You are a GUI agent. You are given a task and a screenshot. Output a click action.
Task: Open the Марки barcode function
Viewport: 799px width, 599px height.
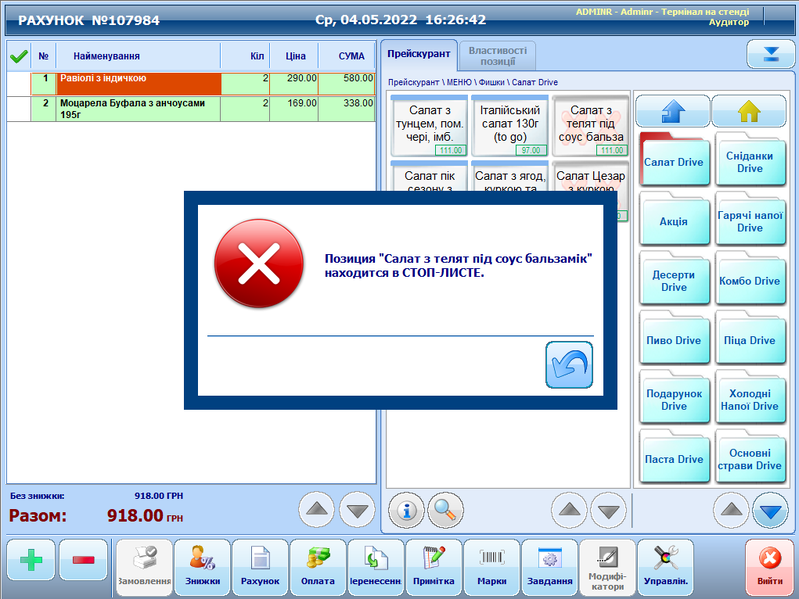pyautogui.click(x=491, y=567)
